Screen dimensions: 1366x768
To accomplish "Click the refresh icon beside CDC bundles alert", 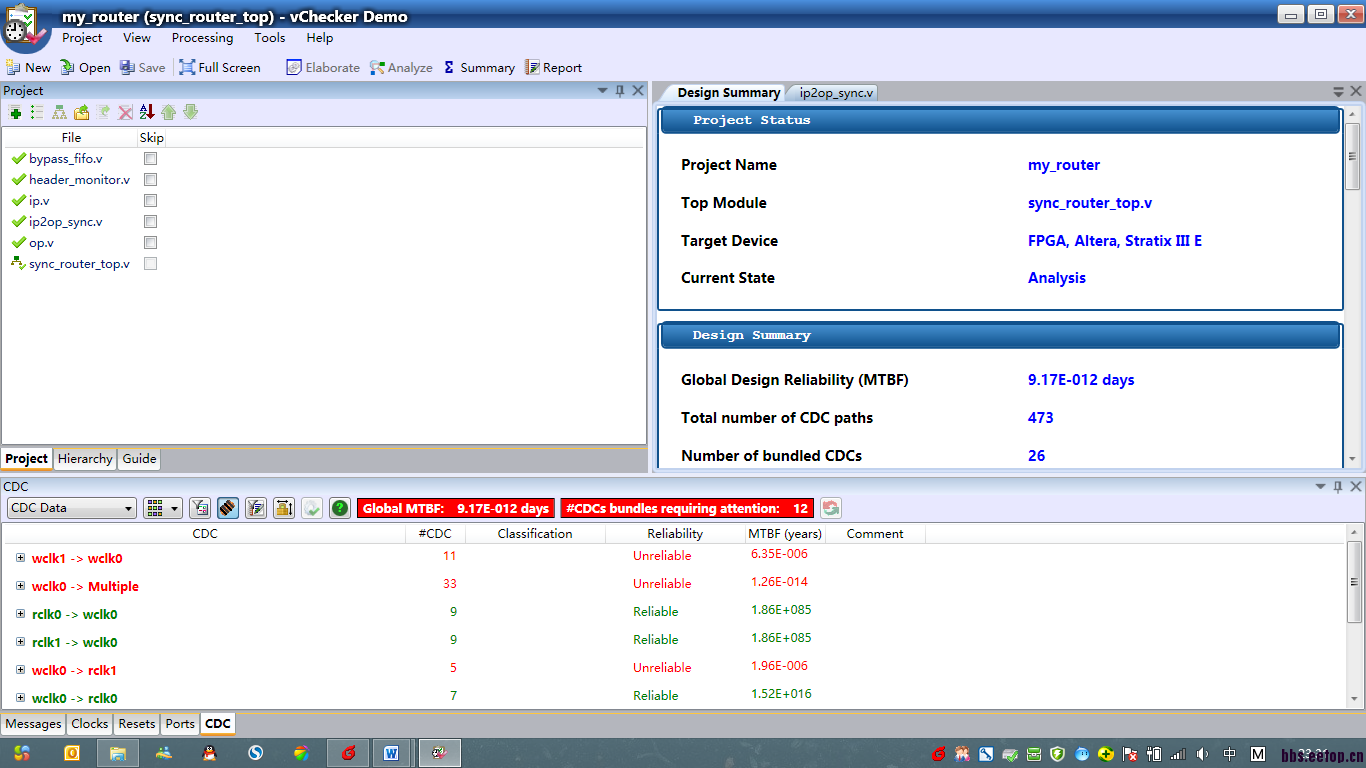I will click(830, 508).
